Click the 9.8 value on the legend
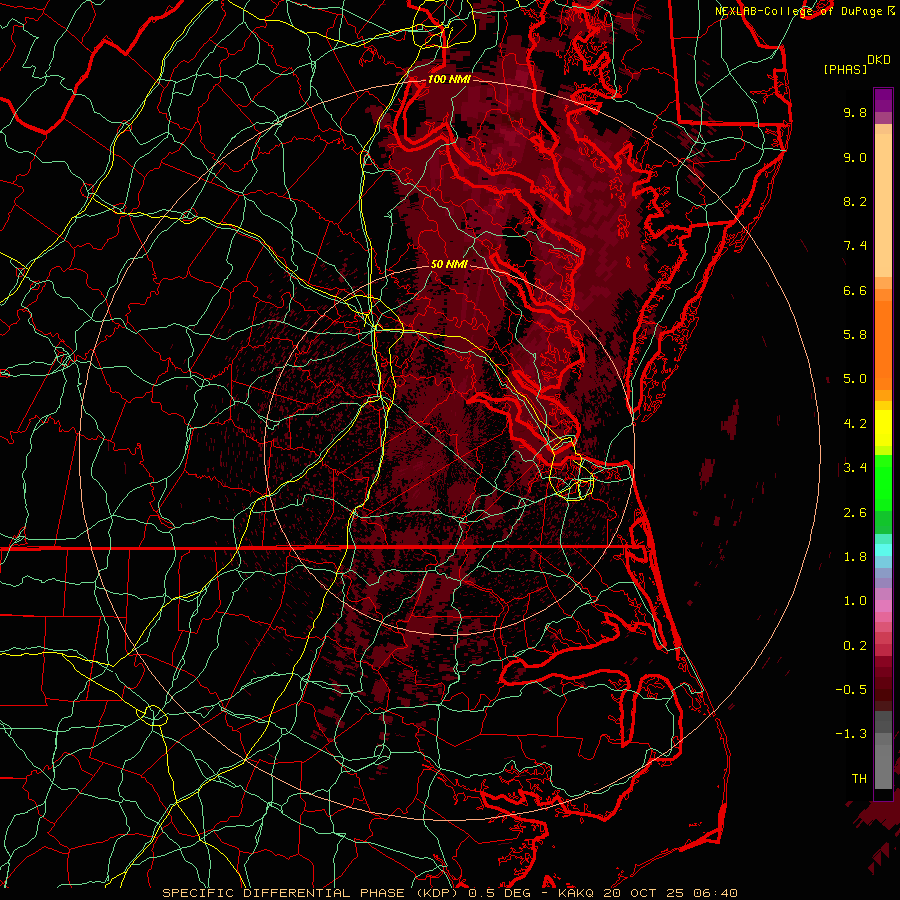This screenshot has height=900, width=900. (855, 112)
